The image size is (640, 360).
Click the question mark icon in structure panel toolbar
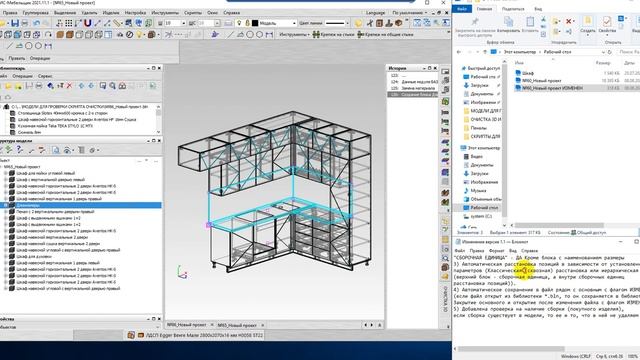click(x=19, y=150)
